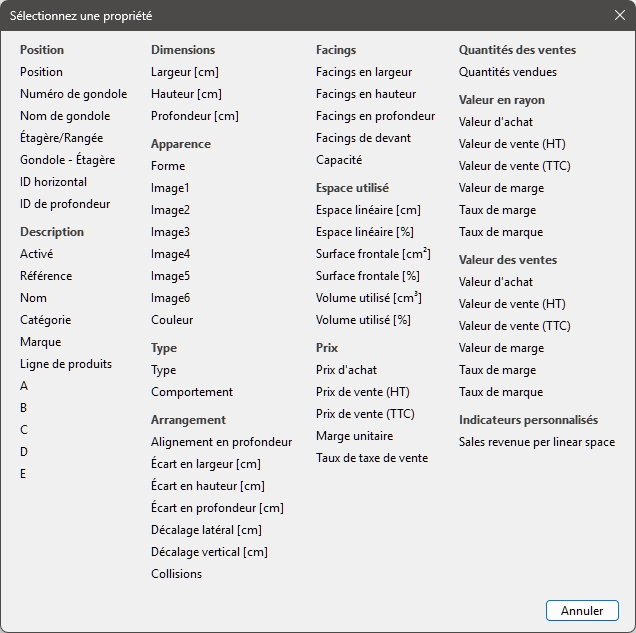This screenshot has height=633, width=636.
Task: Select the Référence property
Action: 46,276
